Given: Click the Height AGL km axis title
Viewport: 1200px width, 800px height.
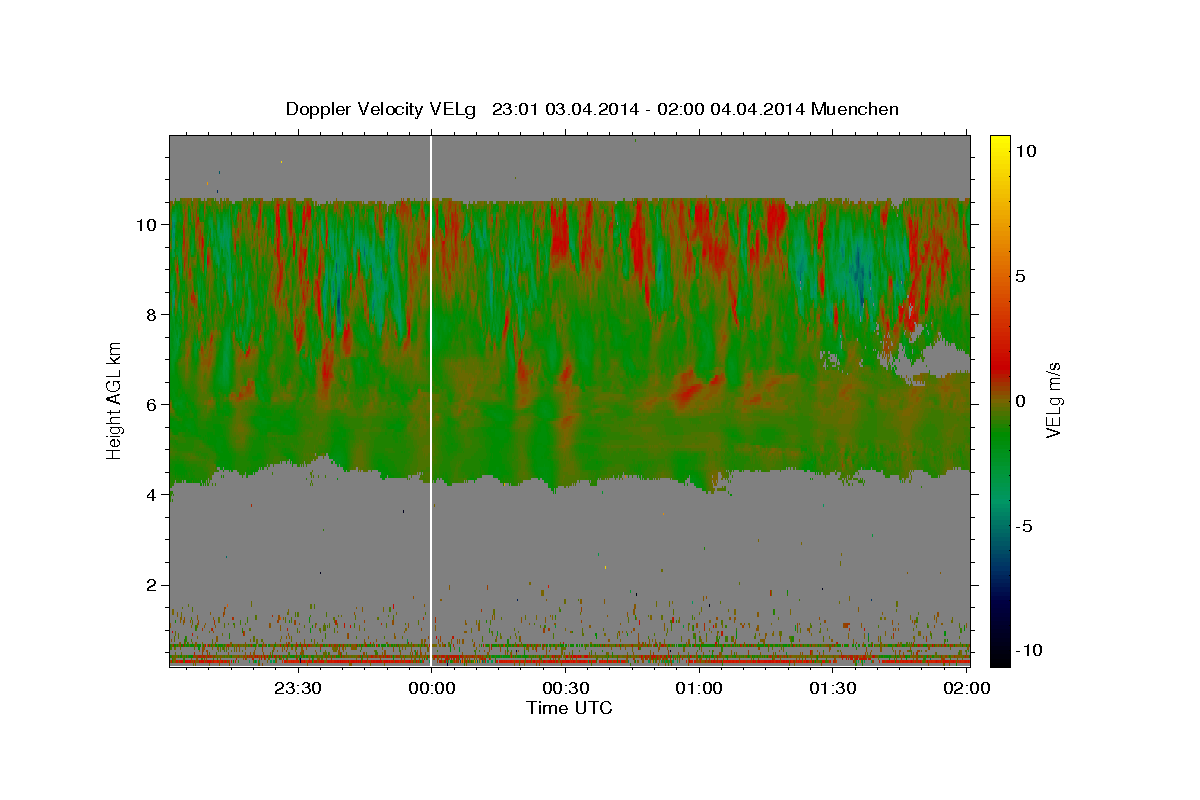Looking at the screenshot, I should tap(114, 401).
